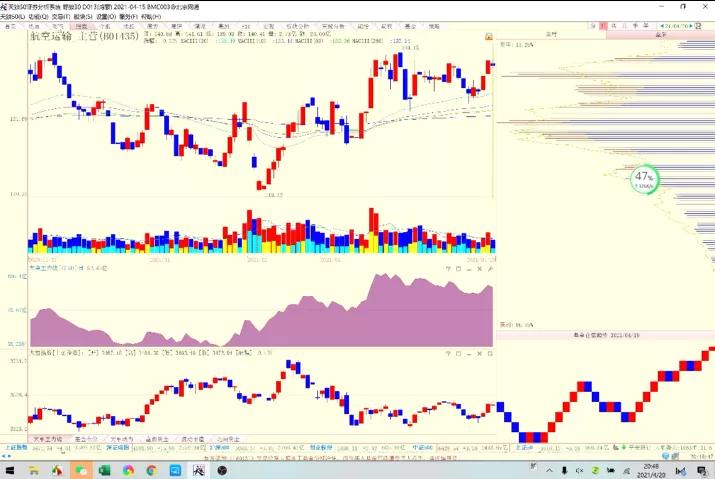Switch to the highlighted right tab of the right-side panel

(x=660, y=35)
